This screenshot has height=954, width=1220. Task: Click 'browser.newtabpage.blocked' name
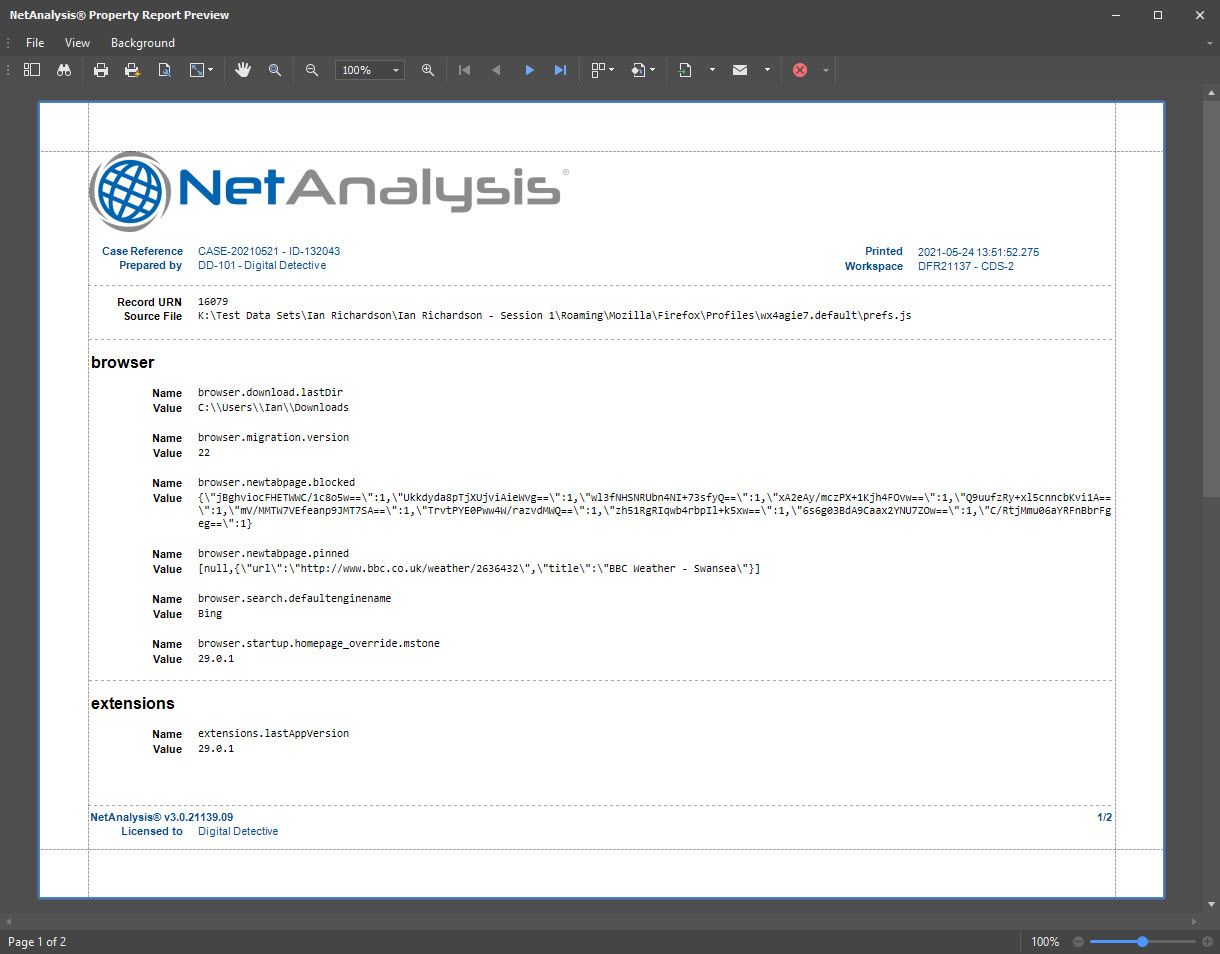tap(276, 482)
